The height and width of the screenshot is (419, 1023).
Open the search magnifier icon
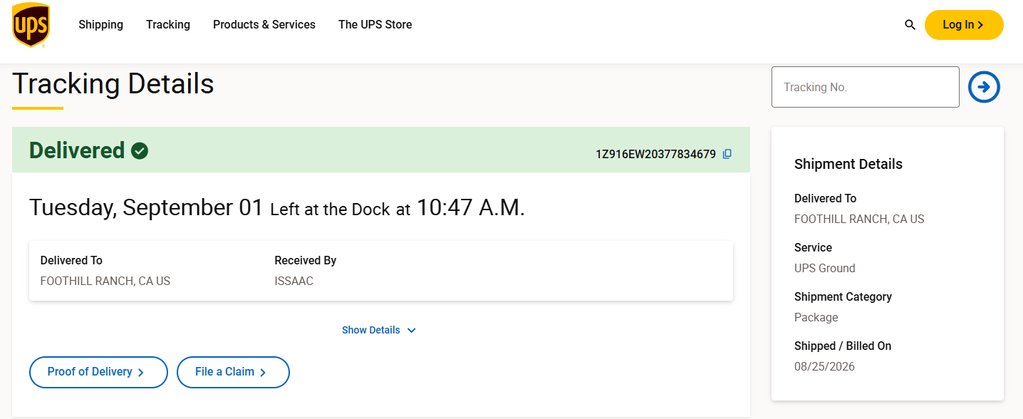coord(909,25)
